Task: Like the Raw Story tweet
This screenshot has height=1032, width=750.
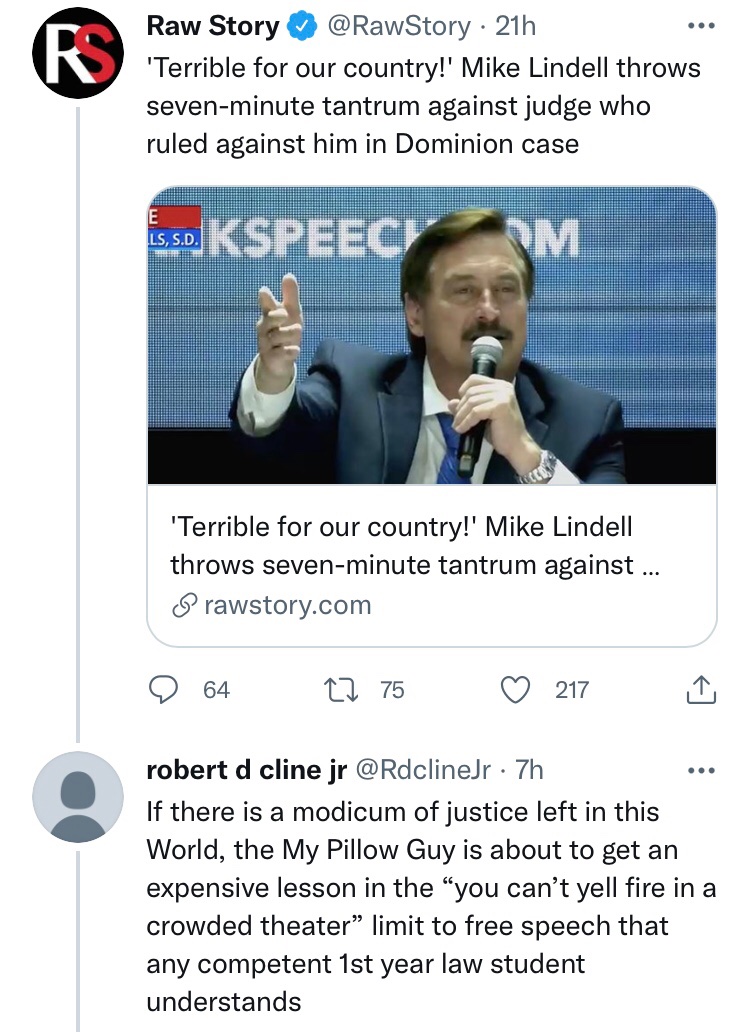Action: point(515,690)
